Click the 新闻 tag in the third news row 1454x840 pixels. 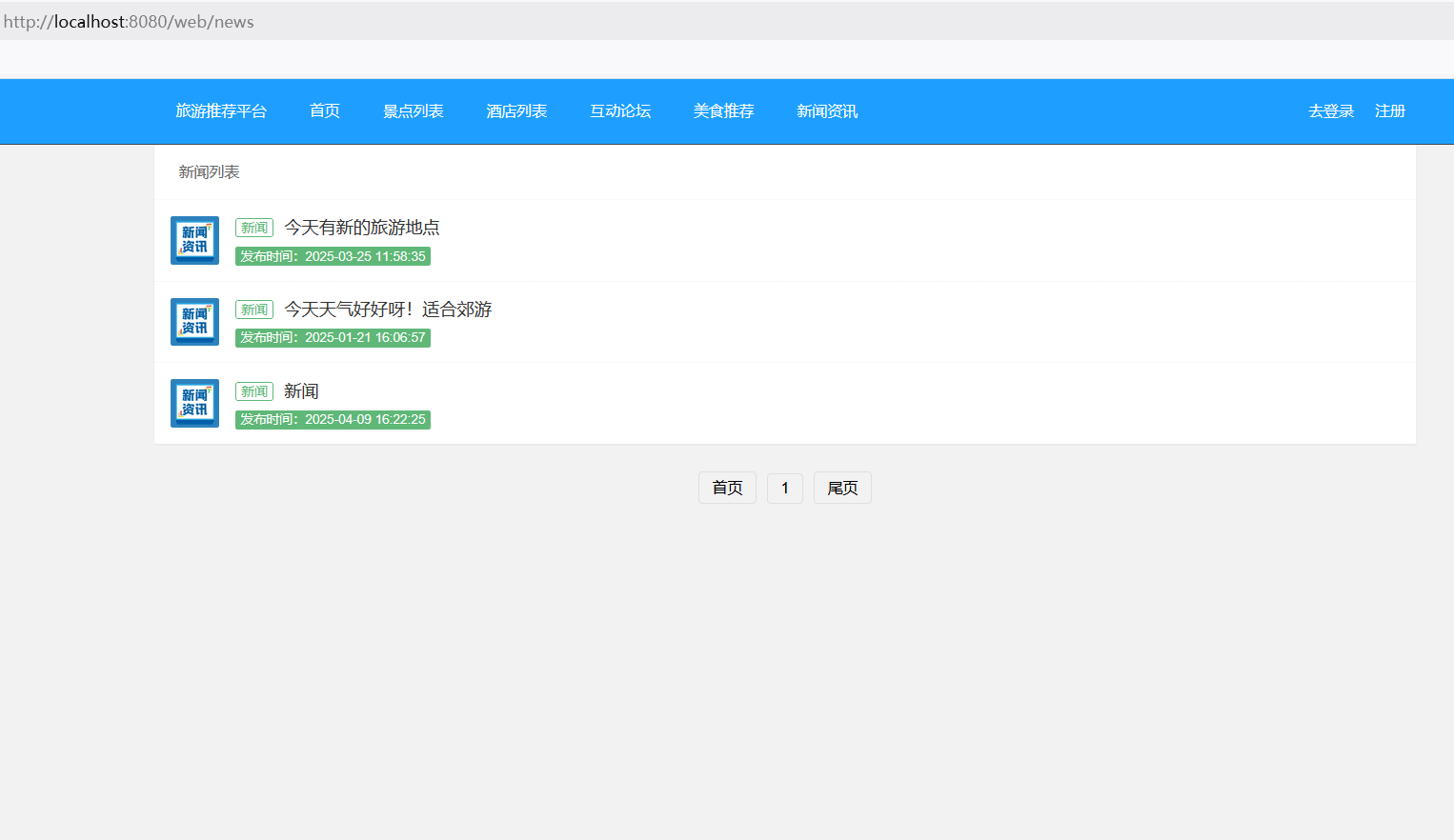pos(254,391)
